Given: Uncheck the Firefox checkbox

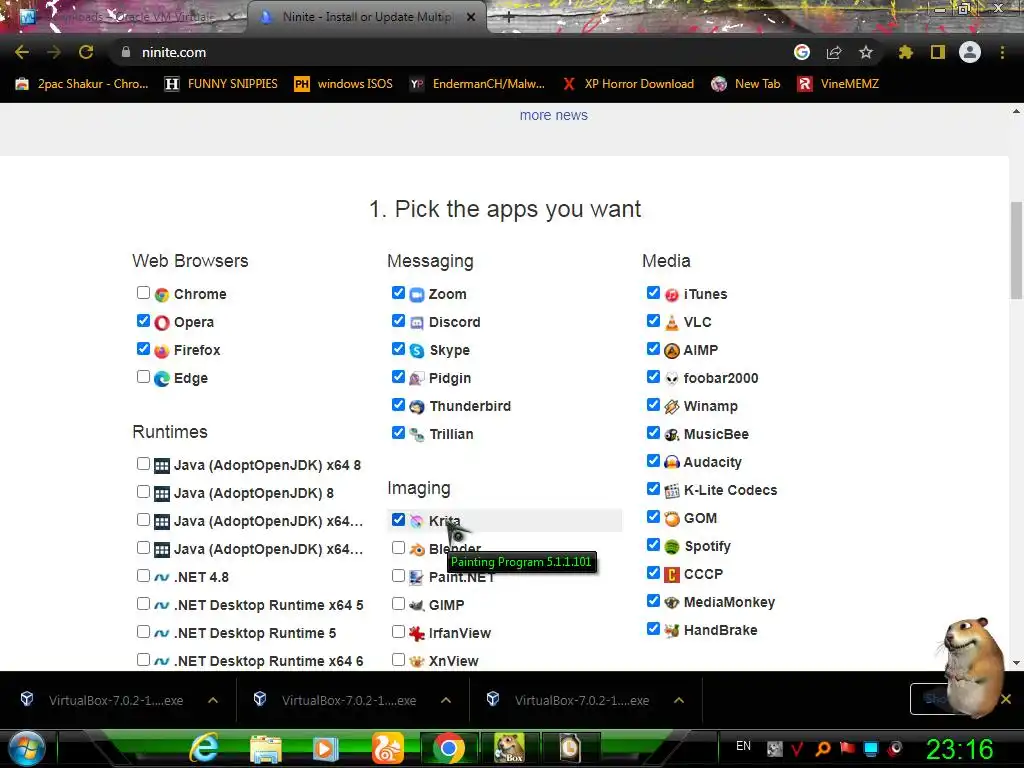Looking at the screenshot, I should [x=143, y=349].
